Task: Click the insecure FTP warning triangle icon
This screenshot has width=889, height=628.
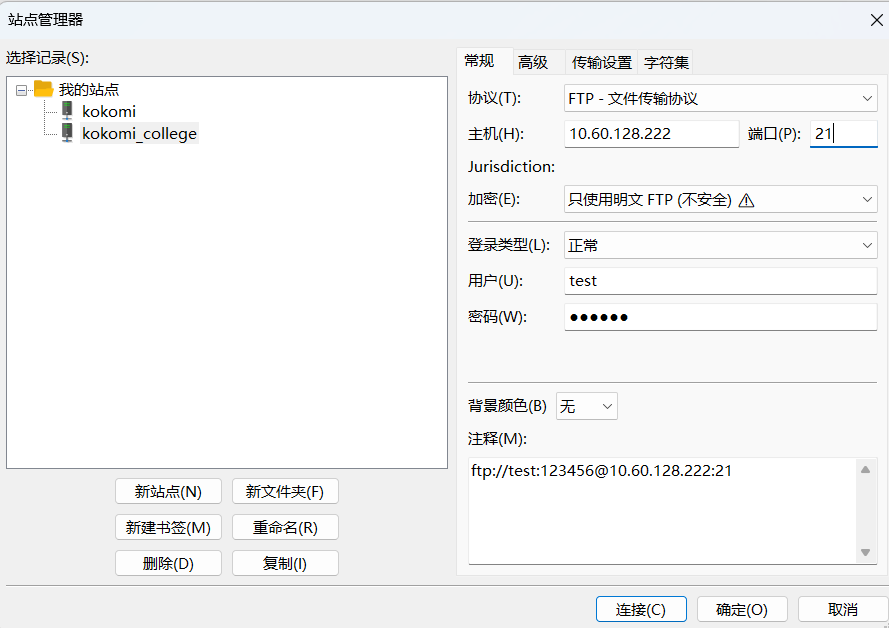Action: (x=746, y=200)
